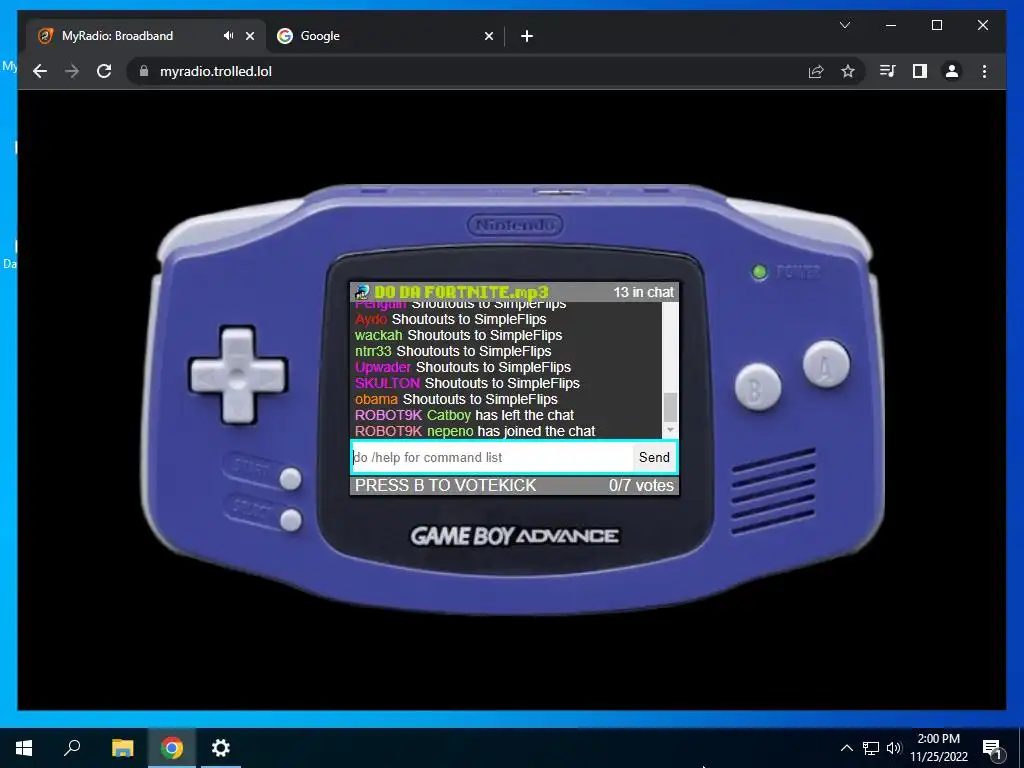
Task: Click nepeno has joined the chat message
Action: (x=511, y=431)
